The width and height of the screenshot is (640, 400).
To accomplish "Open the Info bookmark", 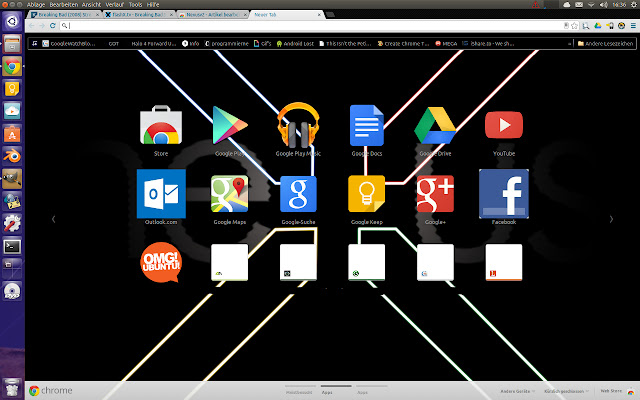I will tap(191, 44).
